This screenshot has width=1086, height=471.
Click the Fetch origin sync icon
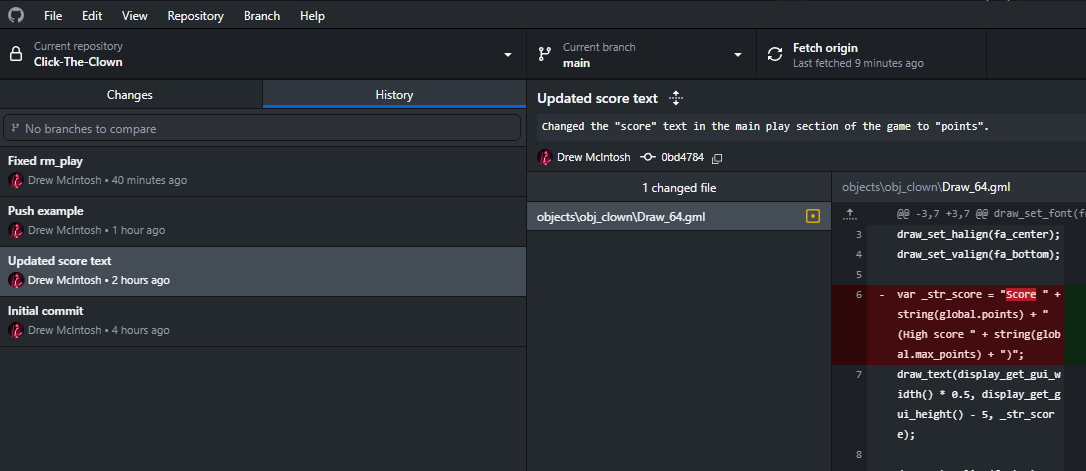coord(775,54)
